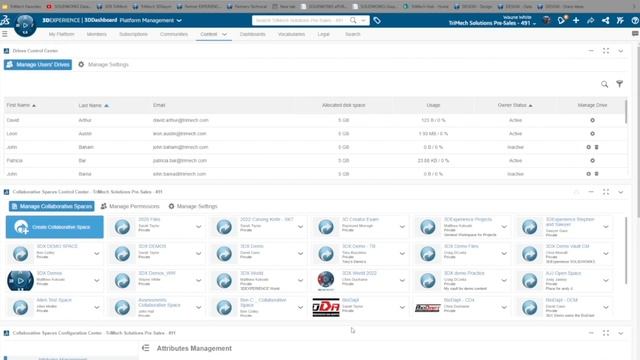Open the search scope dropdown arrow
This screenshot has width=640, height=360.
pyautogui.click(x=363, y=20)
